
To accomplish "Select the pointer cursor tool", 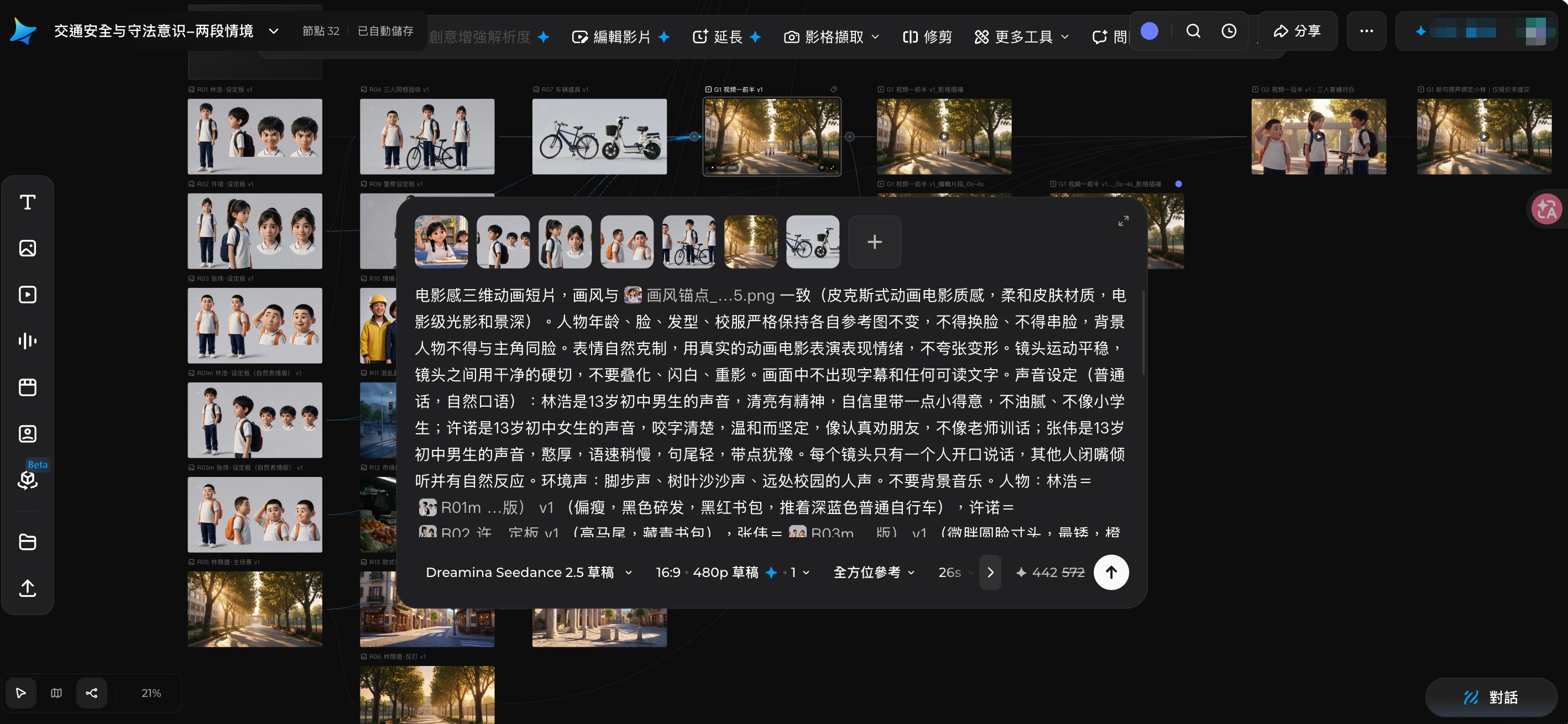I will click(20, 693).
